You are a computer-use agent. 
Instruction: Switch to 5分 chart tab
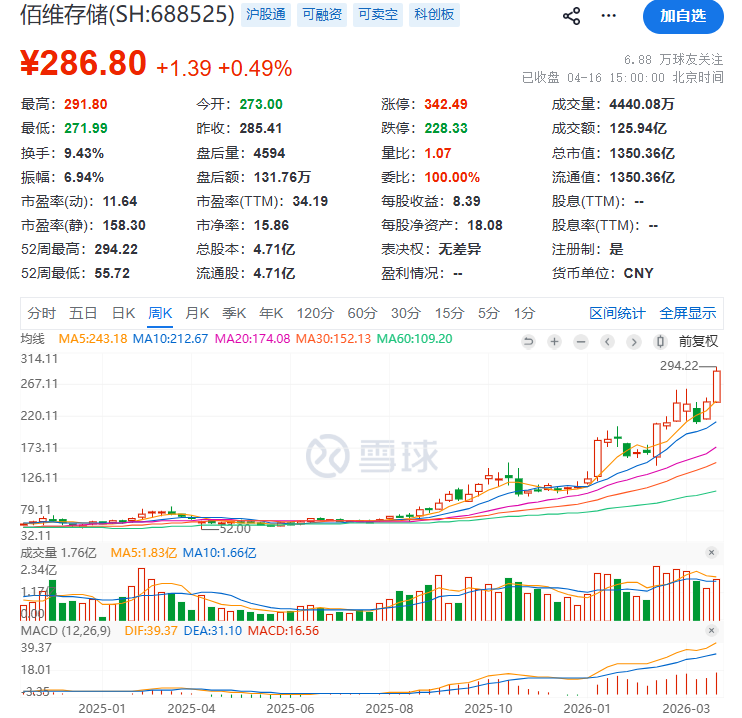489,313
